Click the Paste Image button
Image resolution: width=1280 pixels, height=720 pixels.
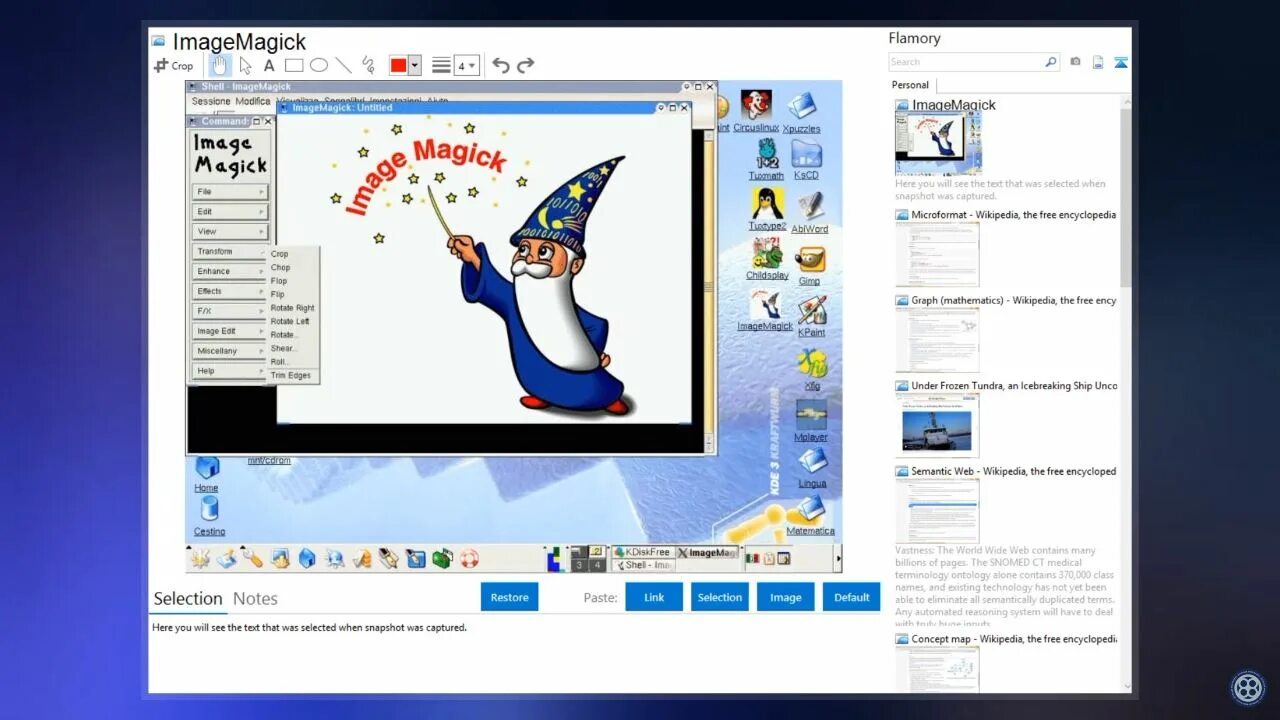pos(785,597)
